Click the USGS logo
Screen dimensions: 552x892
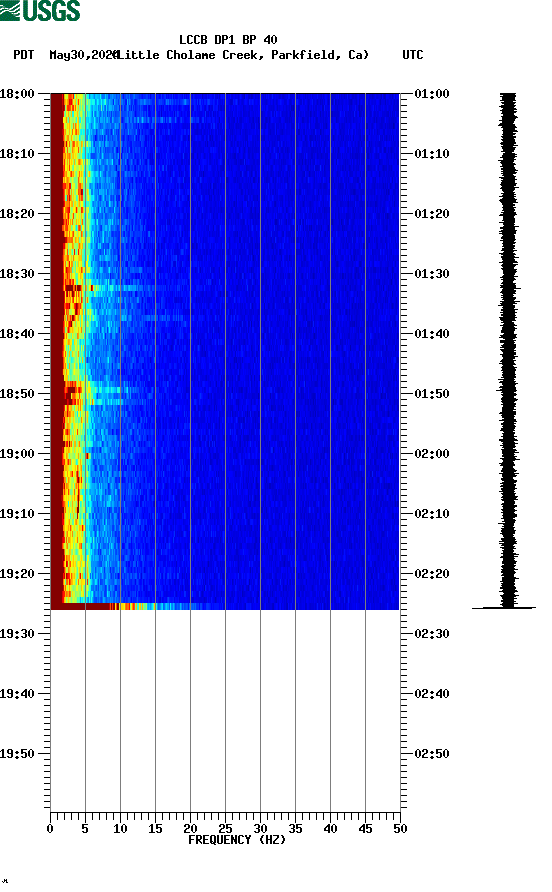click(40, 10)
